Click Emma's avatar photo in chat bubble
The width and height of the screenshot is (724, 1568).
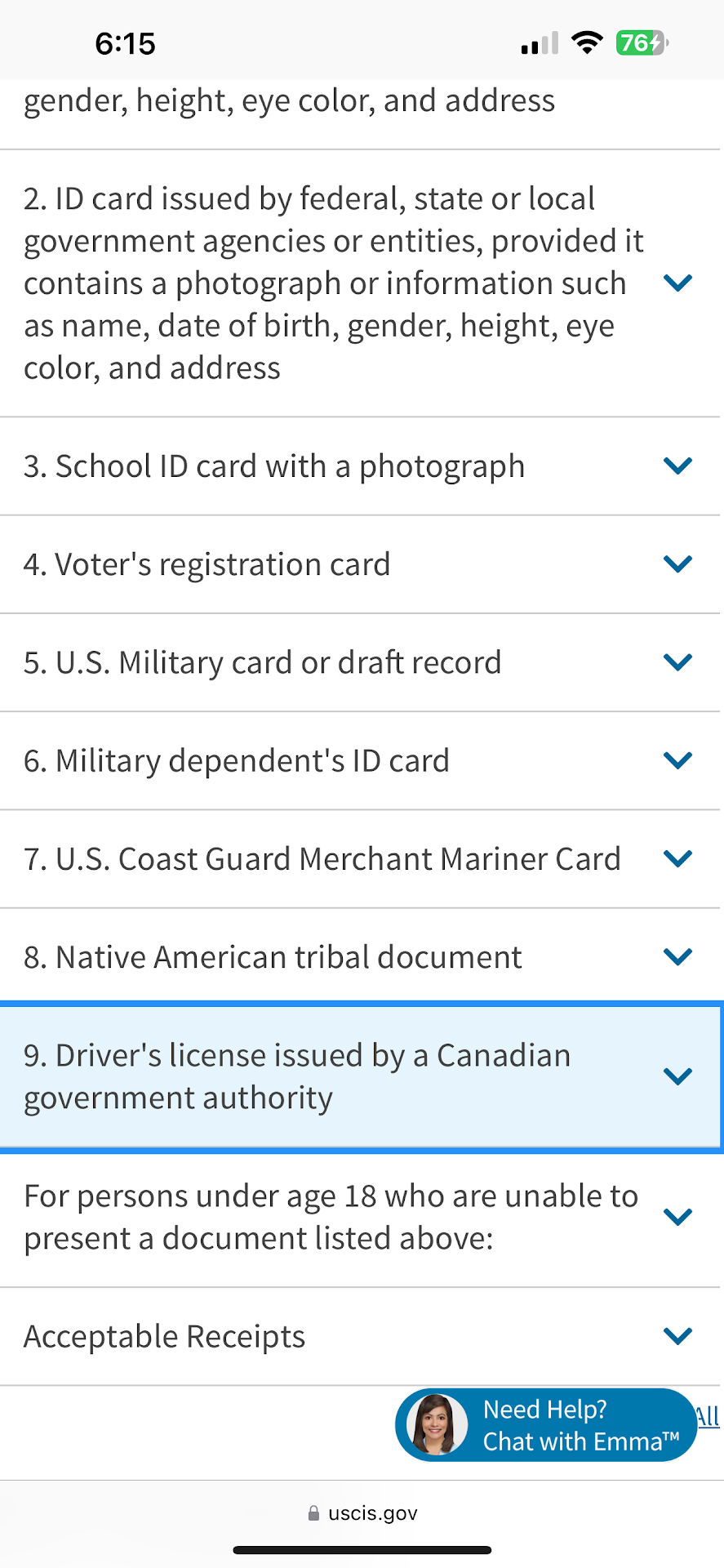point(437,1425)
